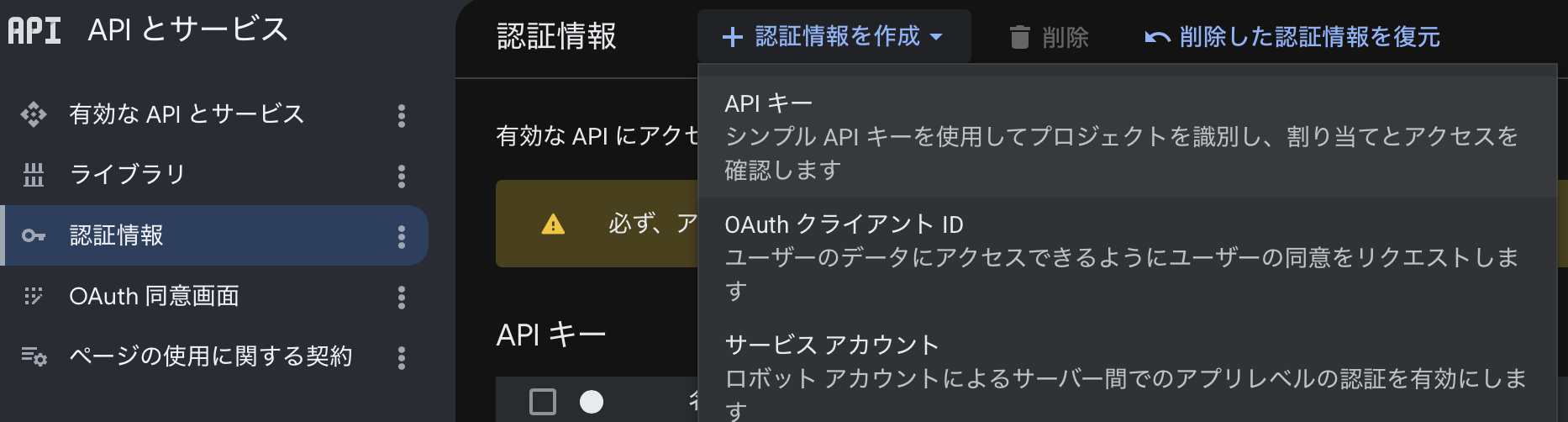This screenshot has width=1568, height=422.
Task: Click the round status circle in table header
Action: (x=592, y=402)
